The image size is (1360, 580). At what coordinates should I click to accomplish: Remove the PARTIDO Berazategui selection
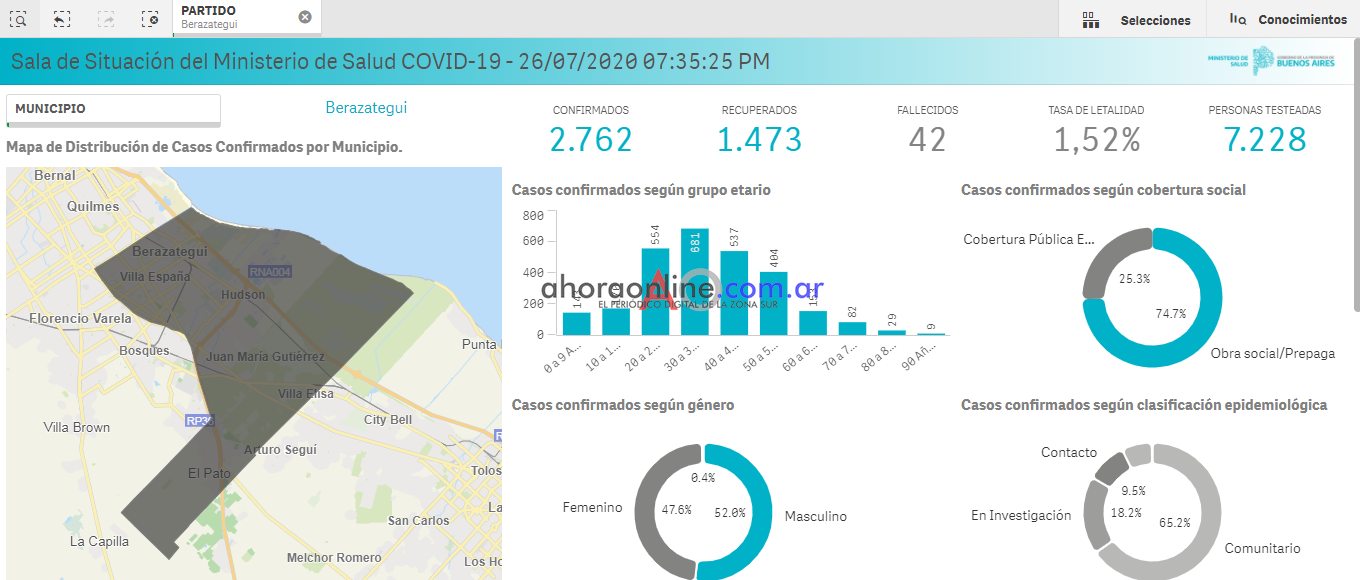pyautogui.click(x=305, y=17)
